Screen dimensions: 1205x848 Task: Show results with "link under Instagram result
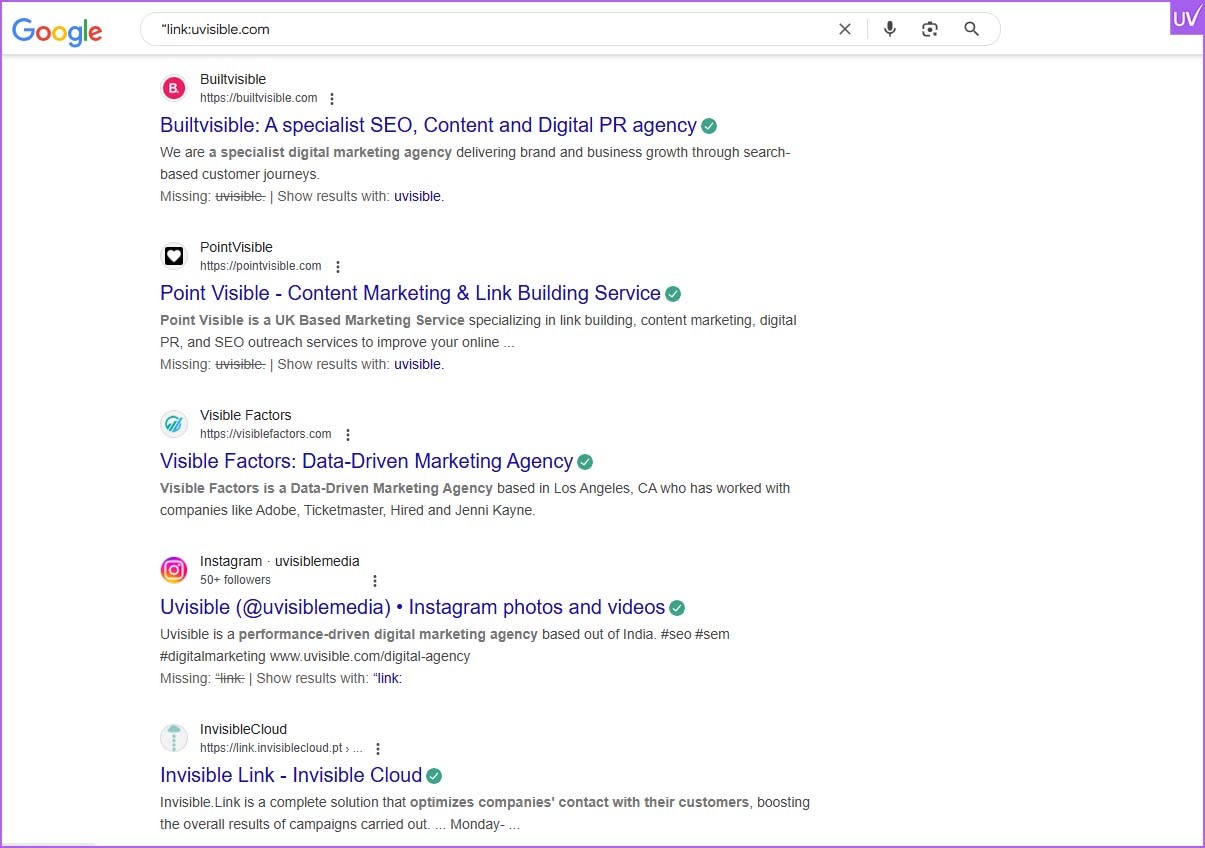click(387, 678)
